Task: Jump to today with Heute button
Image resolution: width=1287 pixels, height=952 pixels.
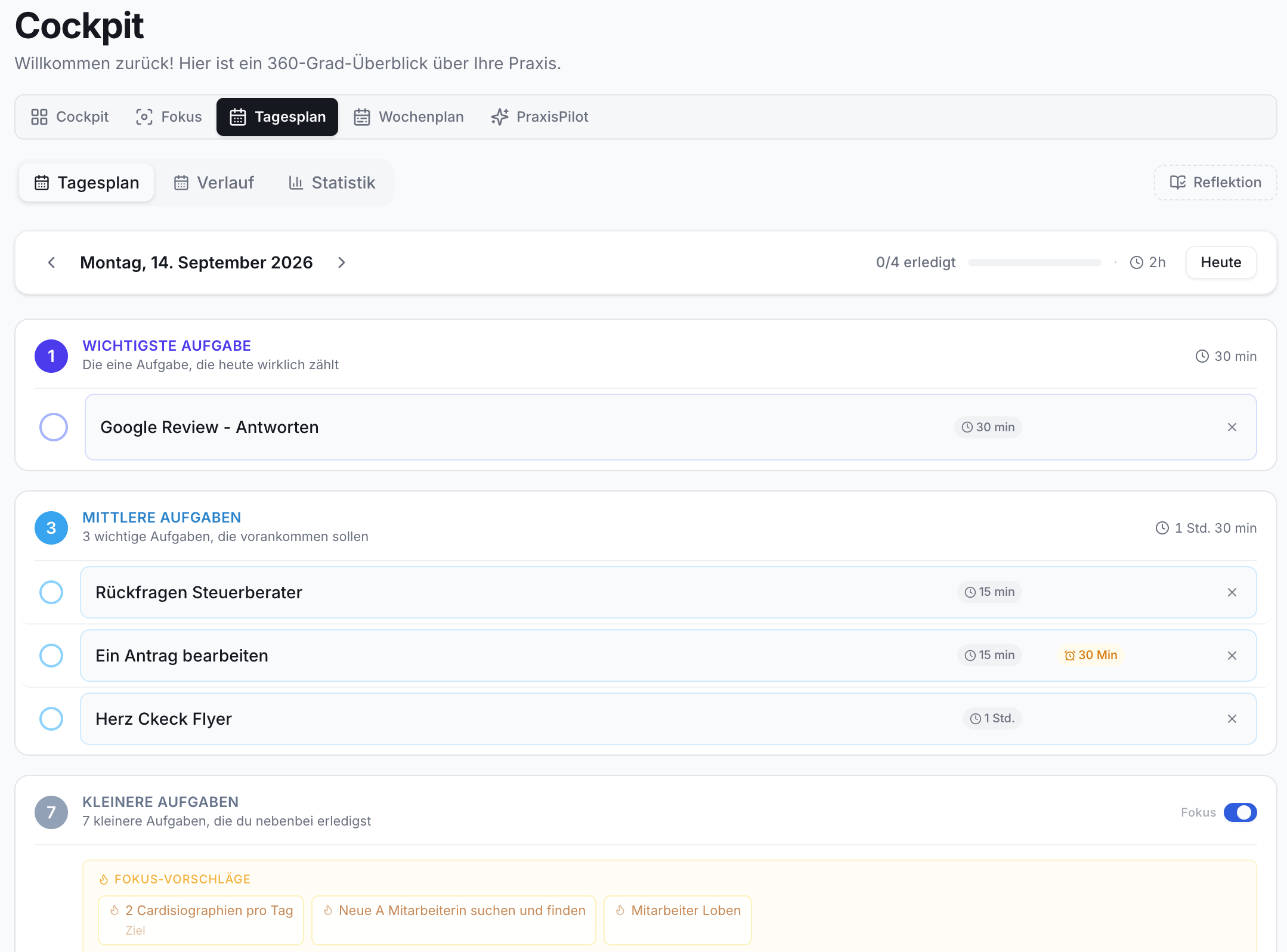Action: coord(1221,262)
